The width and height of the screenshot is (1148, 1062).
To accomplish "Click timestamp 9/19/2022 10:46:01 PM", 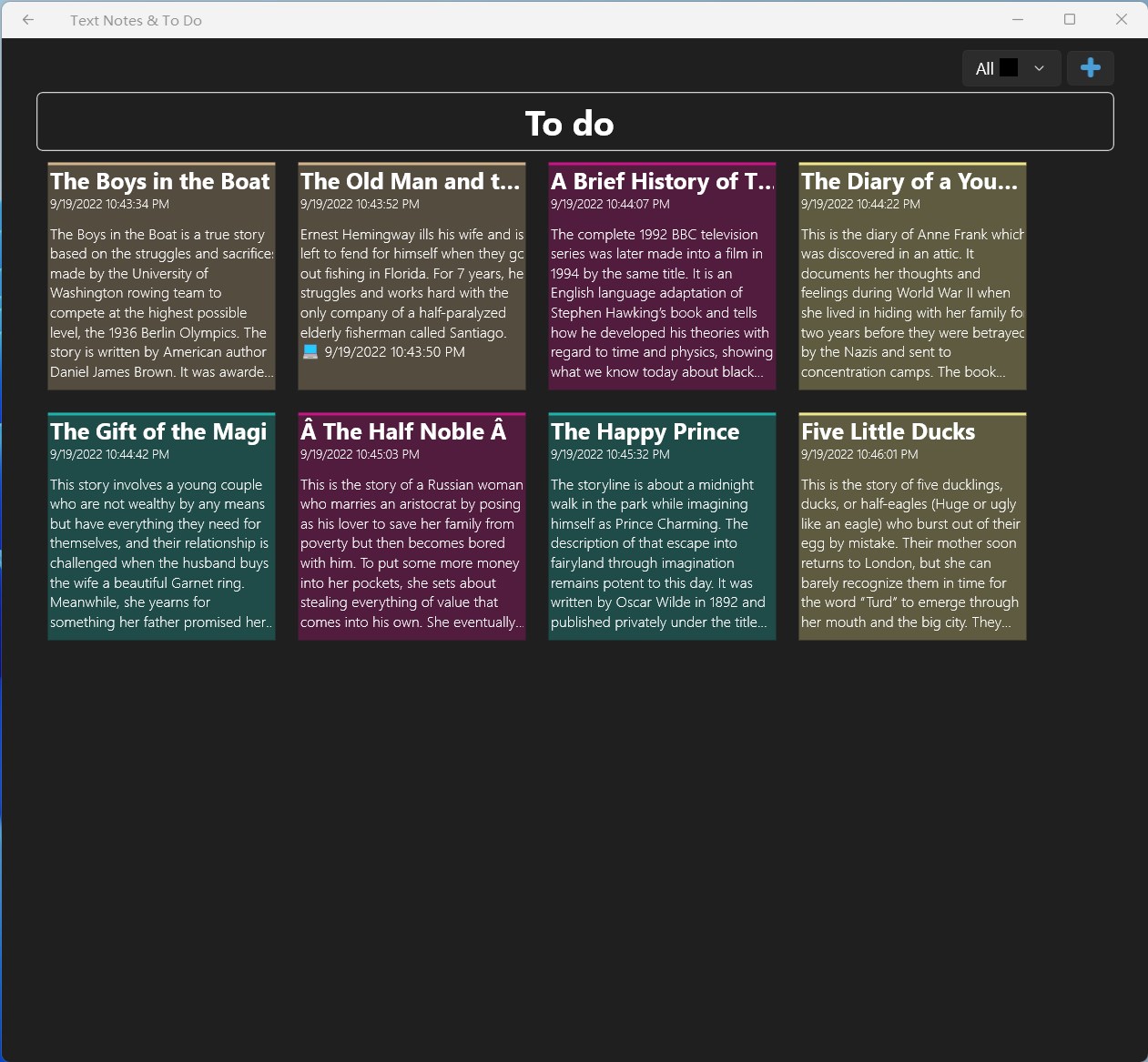I will 859,455.
